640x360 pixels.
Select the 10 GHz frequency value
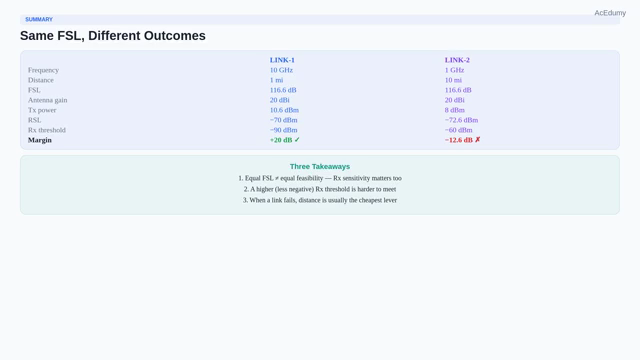[281, 70]
